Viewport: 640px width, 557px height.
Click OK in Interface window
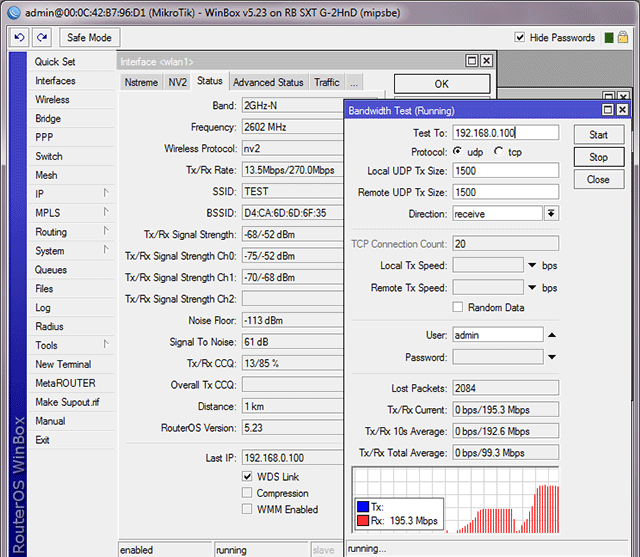click(x=442, y=84)
